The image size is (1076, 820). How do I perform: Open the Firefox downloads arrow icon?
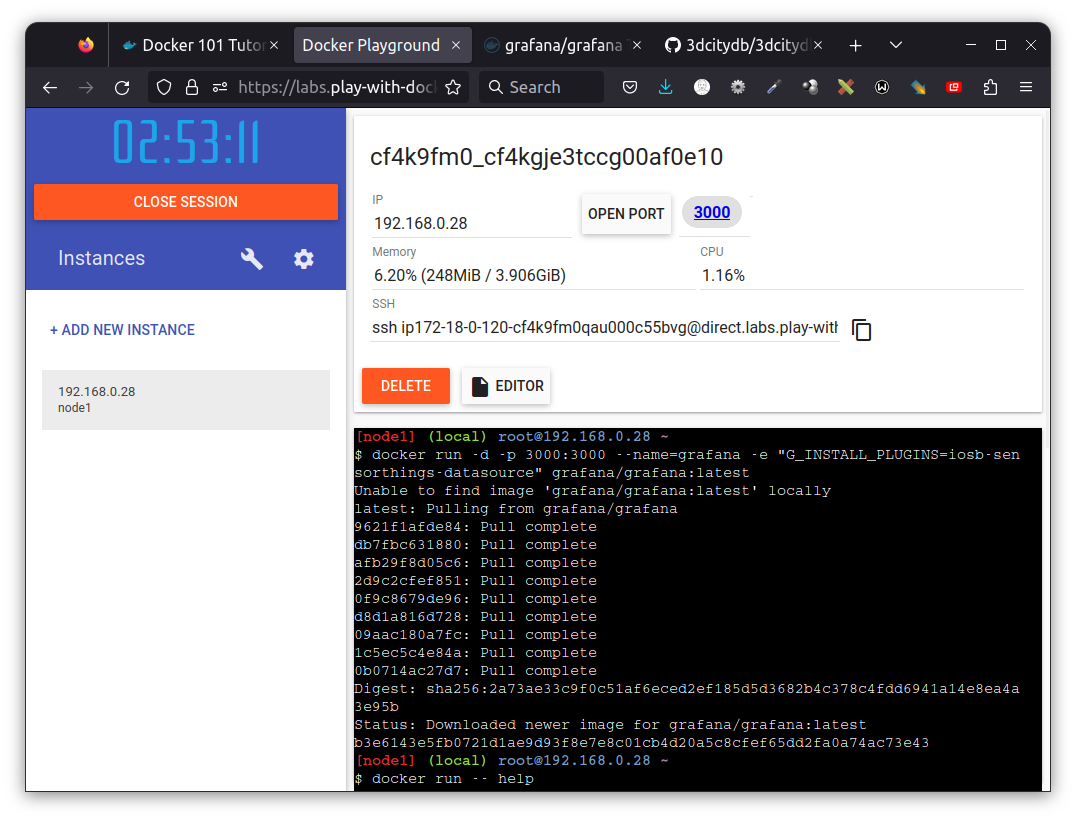pyautogui.click(x=665, y=87)
